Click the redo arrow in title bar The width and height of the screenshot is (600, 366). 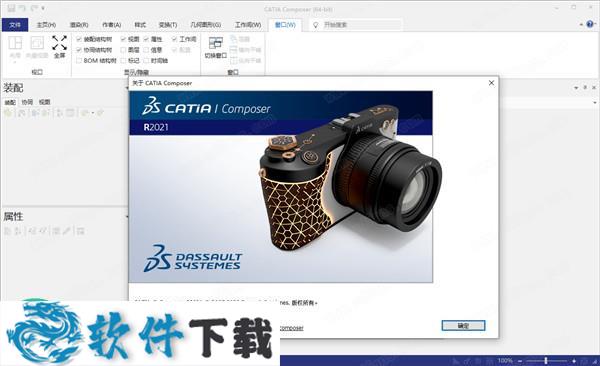[34, 8]
